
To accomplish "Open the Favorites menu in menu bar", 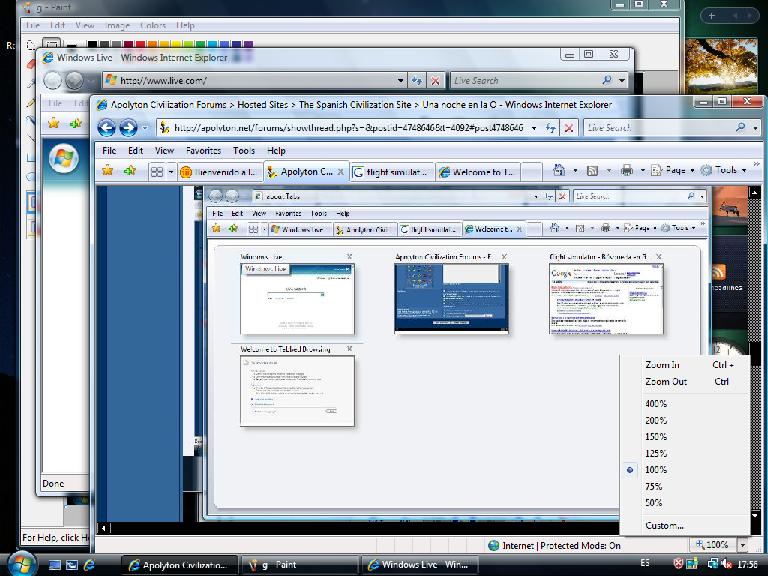I will (203, 151).
